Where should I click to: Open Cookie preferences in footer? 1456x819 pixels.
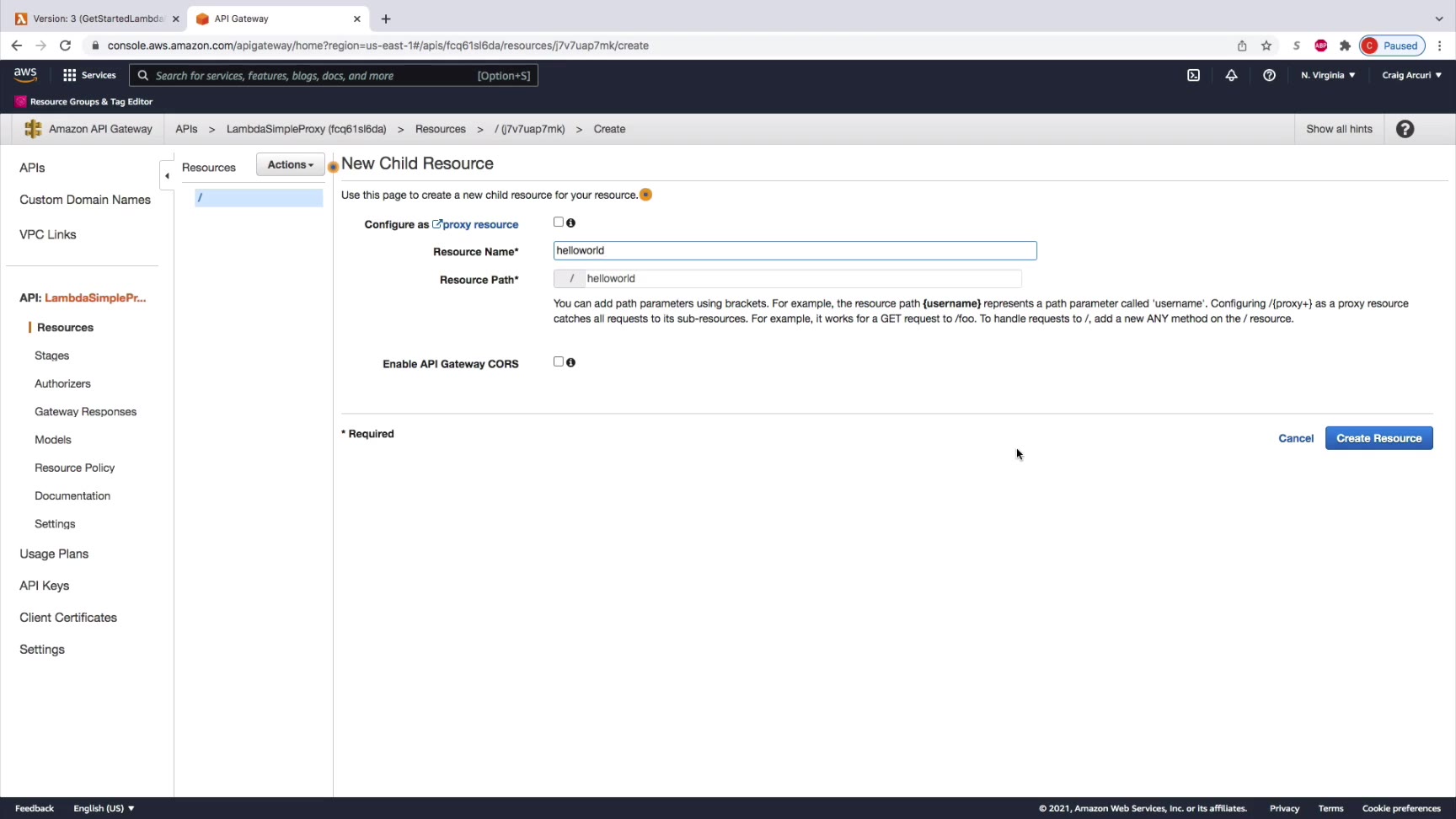(x=1401, y=808)
